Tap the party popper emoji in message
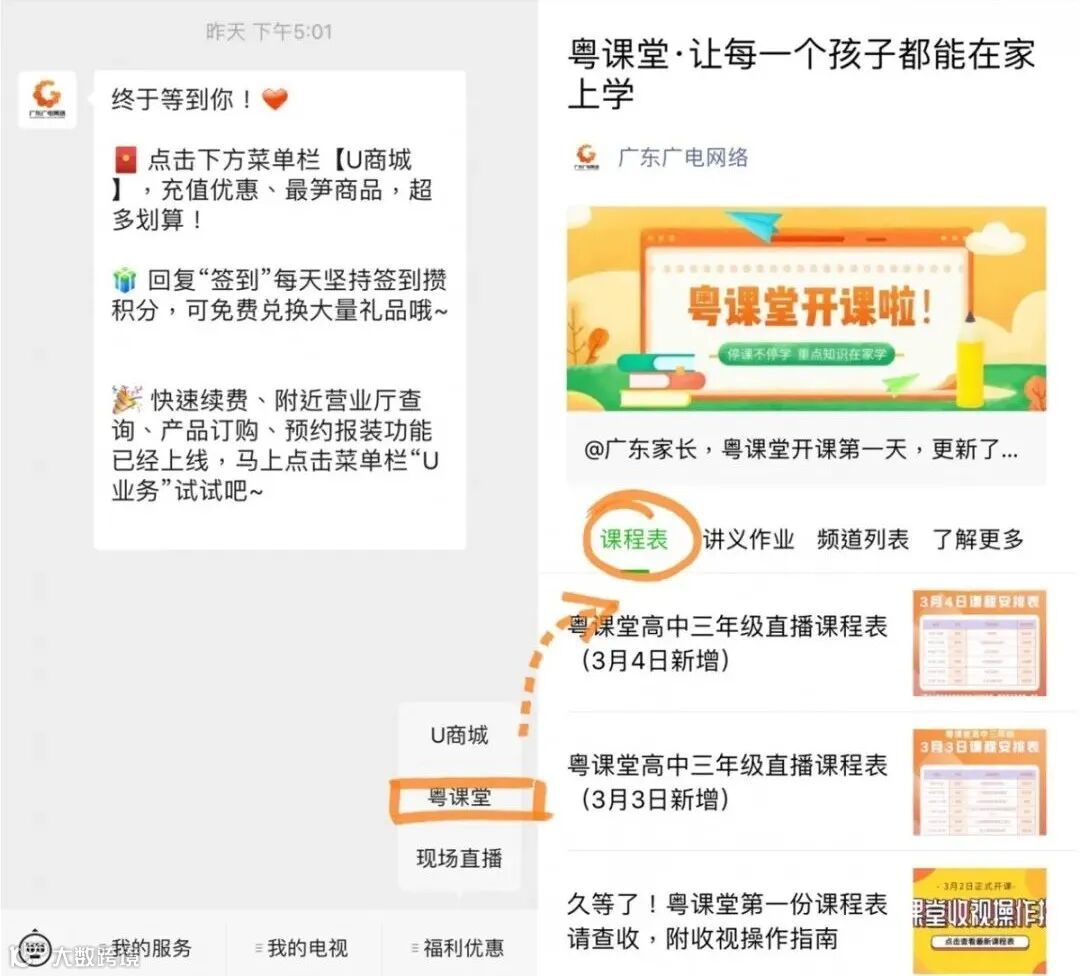The image size is (1080, 976). tap(126, 399)
